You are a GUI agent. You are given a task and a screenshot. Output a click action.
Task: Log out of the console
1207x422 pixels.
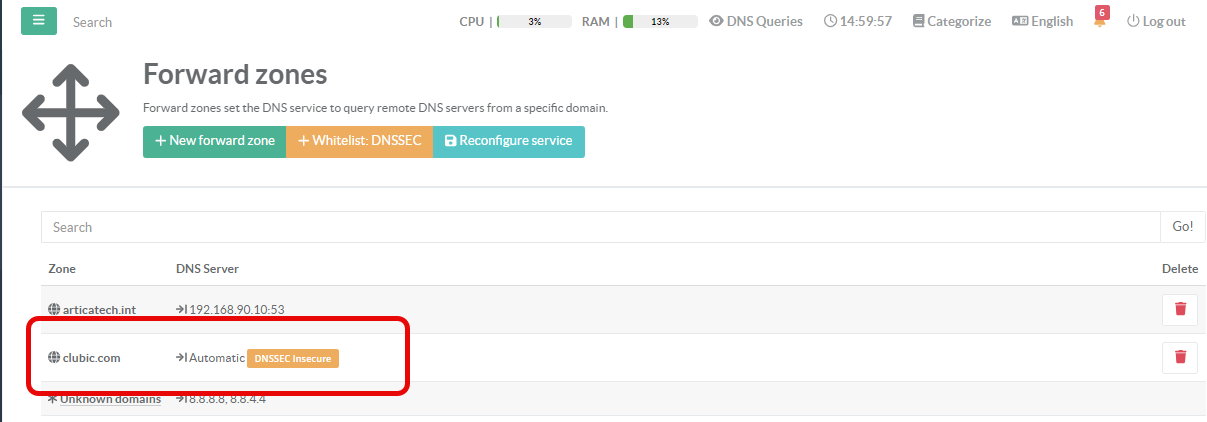point(1156,21)
